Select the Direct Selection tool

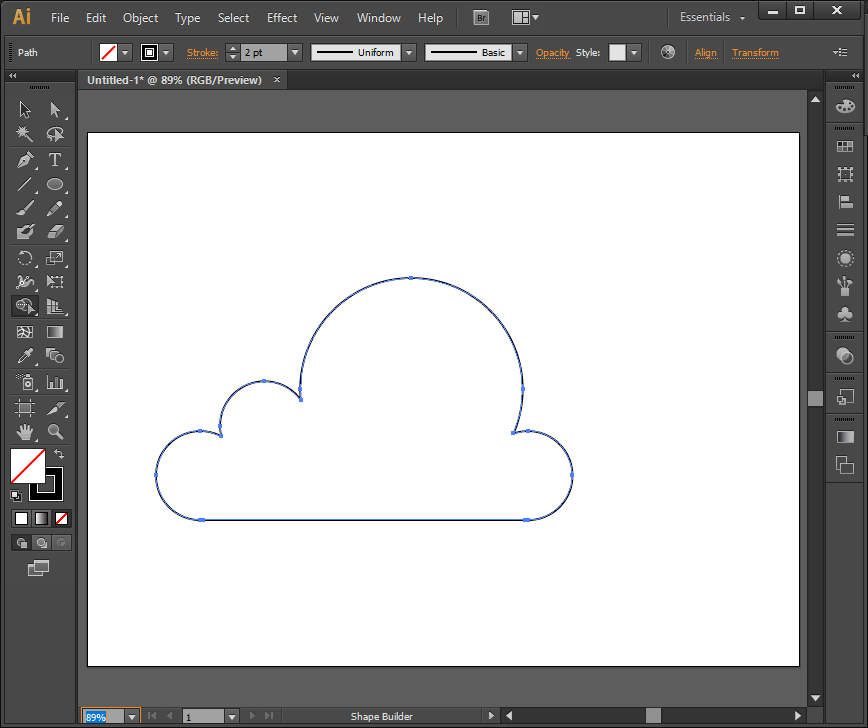click(55, 110)
